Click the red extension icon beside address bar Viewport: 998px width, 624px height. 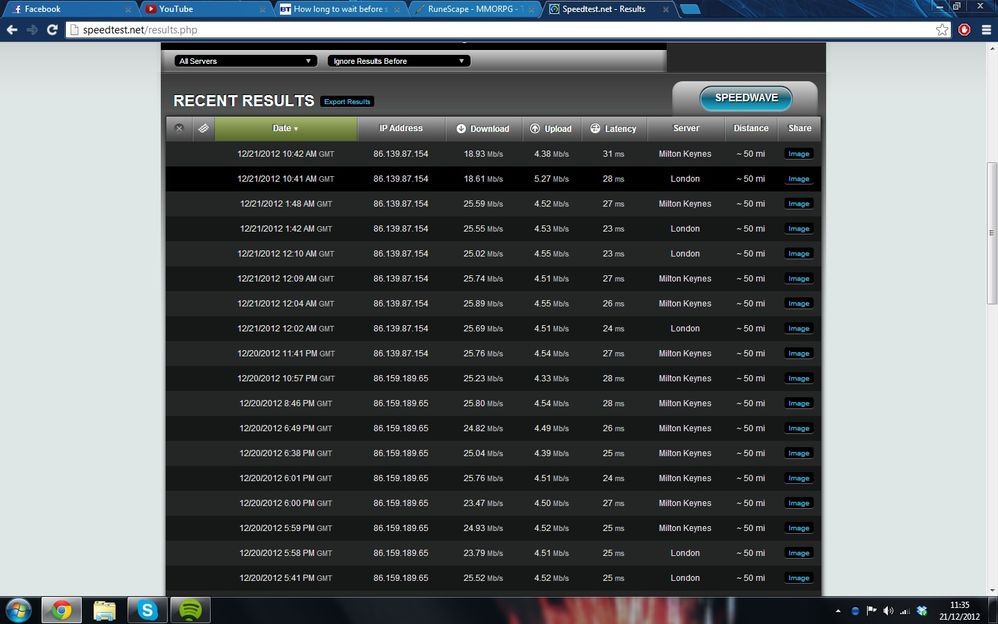[x=964, y=29]
